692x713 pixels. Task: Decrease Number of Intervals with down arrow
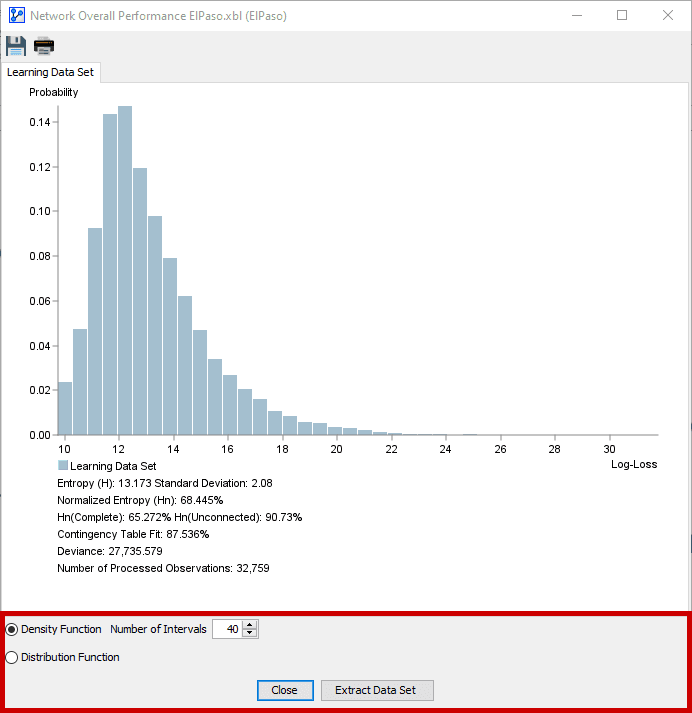(x=250, y=633)
